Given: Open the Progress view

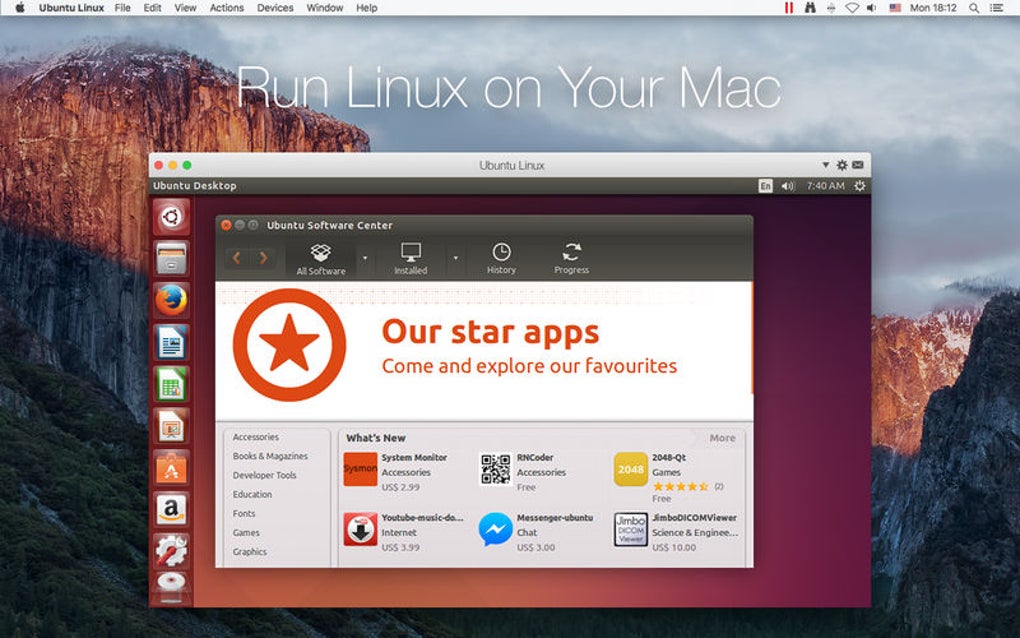Looking at the screenshot, I should [571, 259].
